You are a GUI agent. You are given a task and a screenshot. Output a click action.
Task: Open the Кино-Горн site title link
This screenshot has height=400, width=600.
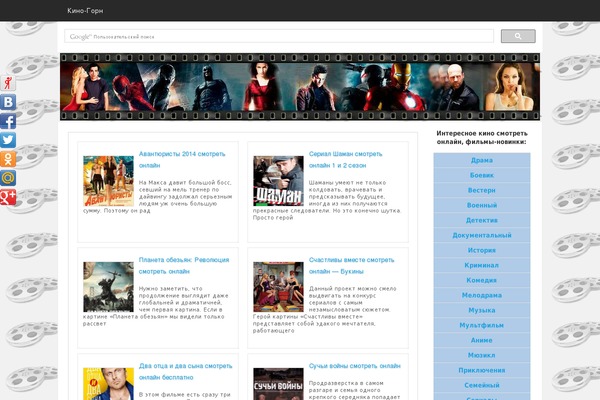click(85, 11)
